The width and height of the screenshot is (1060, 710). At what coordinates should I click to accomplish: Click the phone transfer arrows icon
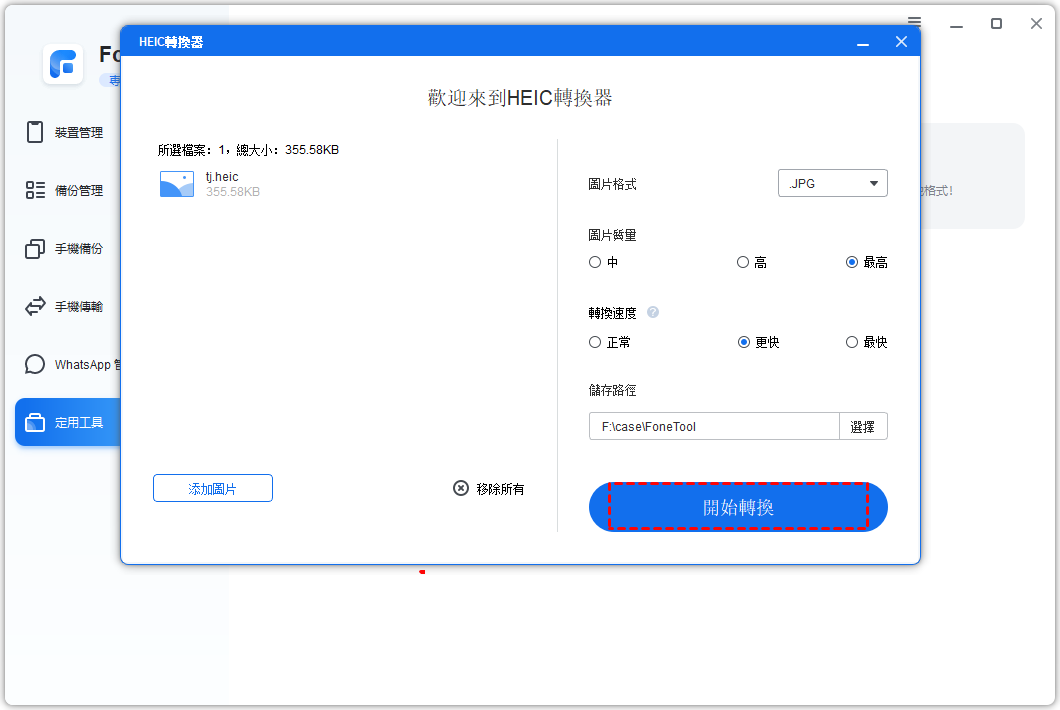36,306
